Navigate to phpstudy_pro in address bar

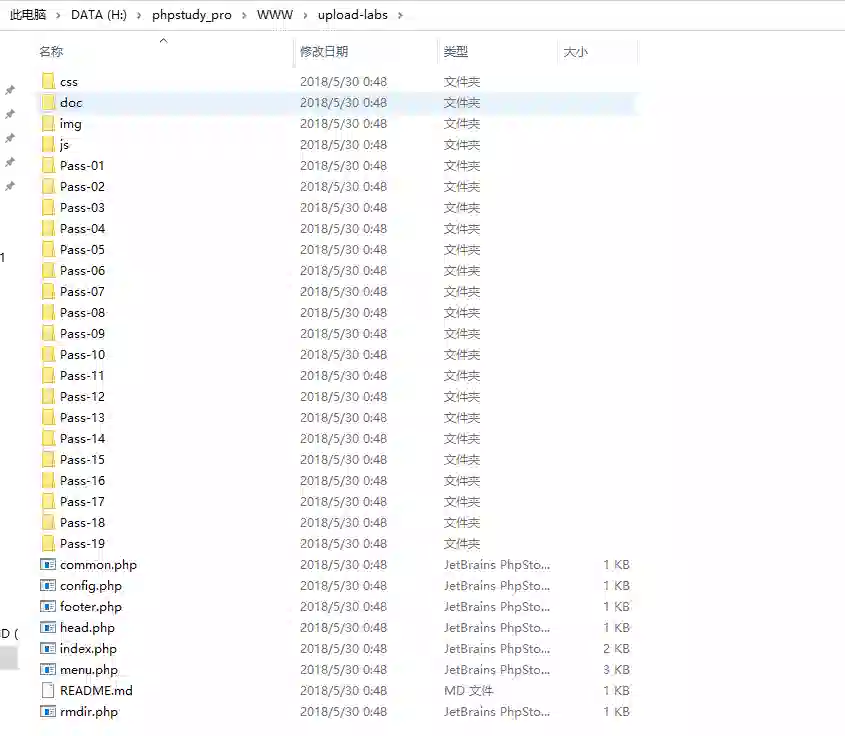click(192, 15)
